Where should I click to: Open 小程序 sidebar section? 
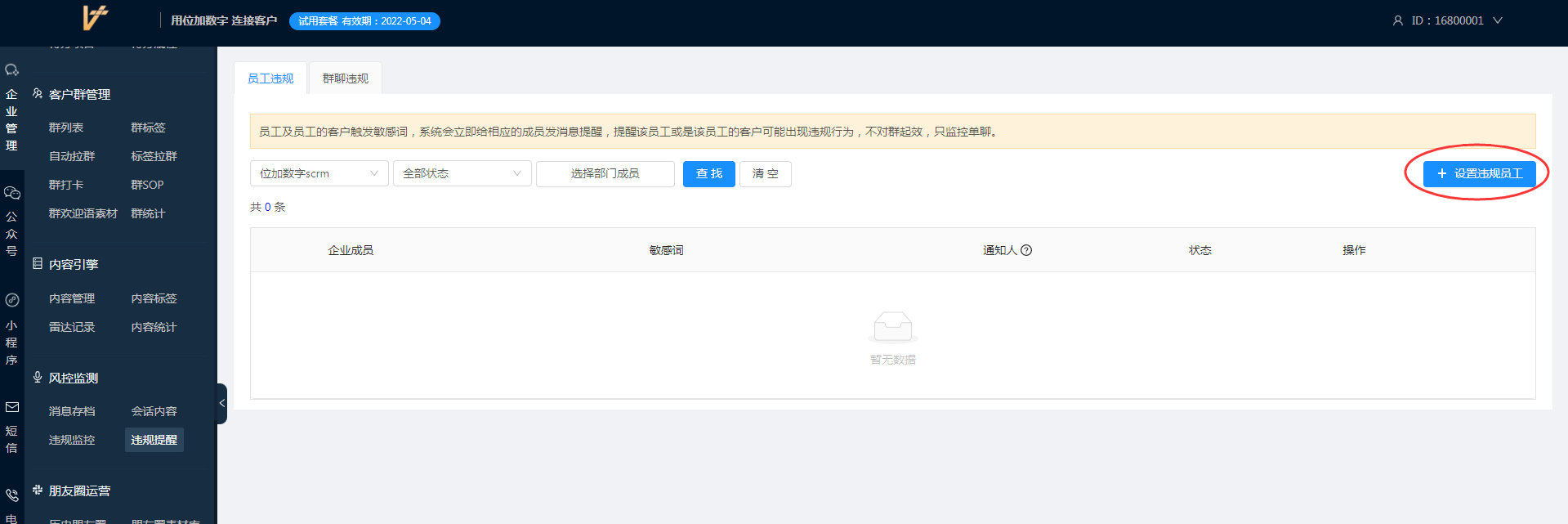(x=11, y=329)
